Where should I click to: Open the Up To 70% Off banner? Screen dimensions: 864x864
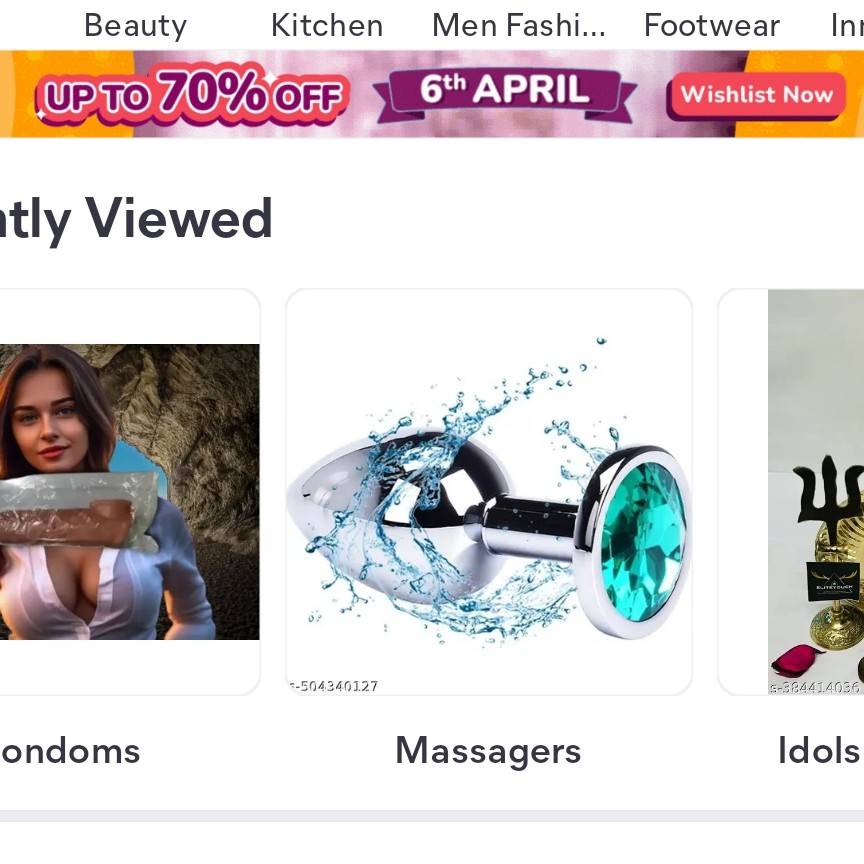coord(192,93)
